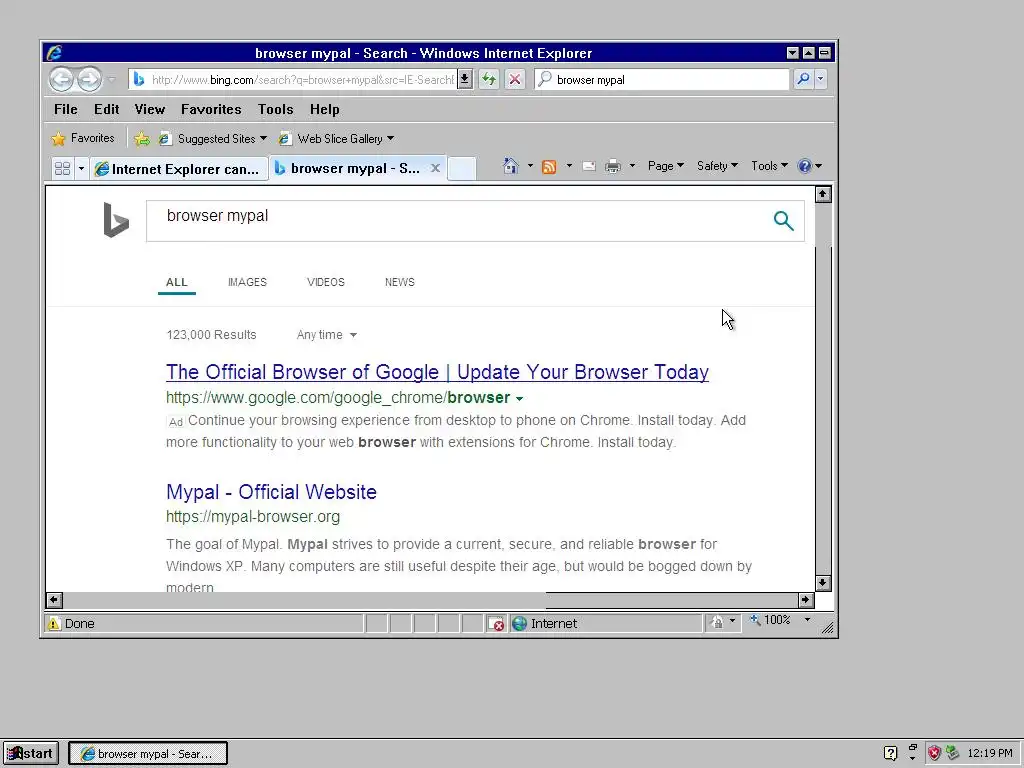Click the Help question mark icon
1024x768 pixels.
(805, 166)
